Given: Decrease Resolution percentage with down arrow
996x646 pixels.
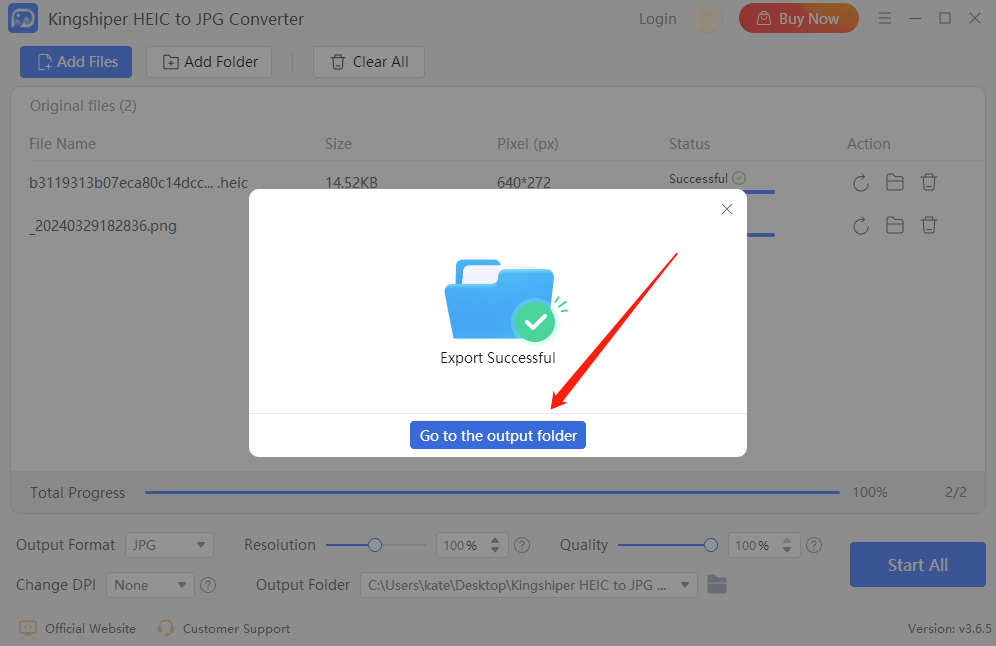Looking at the screenshot, I should coord(495,549).
